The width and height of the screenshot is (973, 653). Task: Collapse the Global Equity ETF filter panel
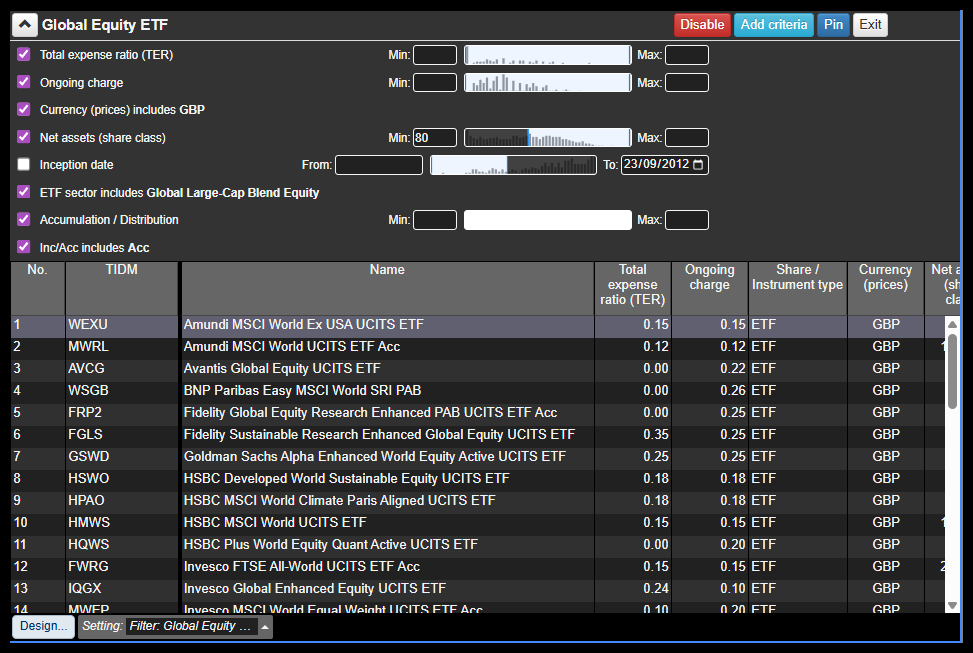[26, 25]
